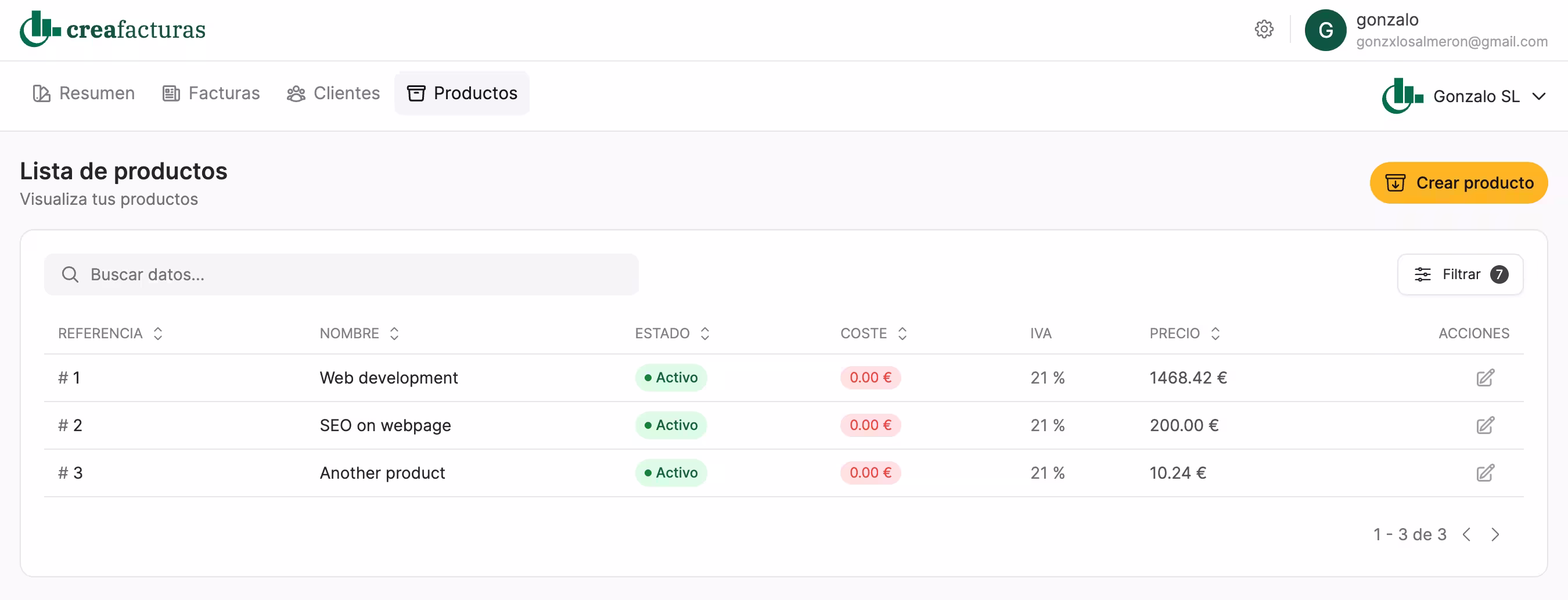Viewport: 1568px width, 600px height.
Task: Edit the Web development product
Action: tap(1484, 378)
